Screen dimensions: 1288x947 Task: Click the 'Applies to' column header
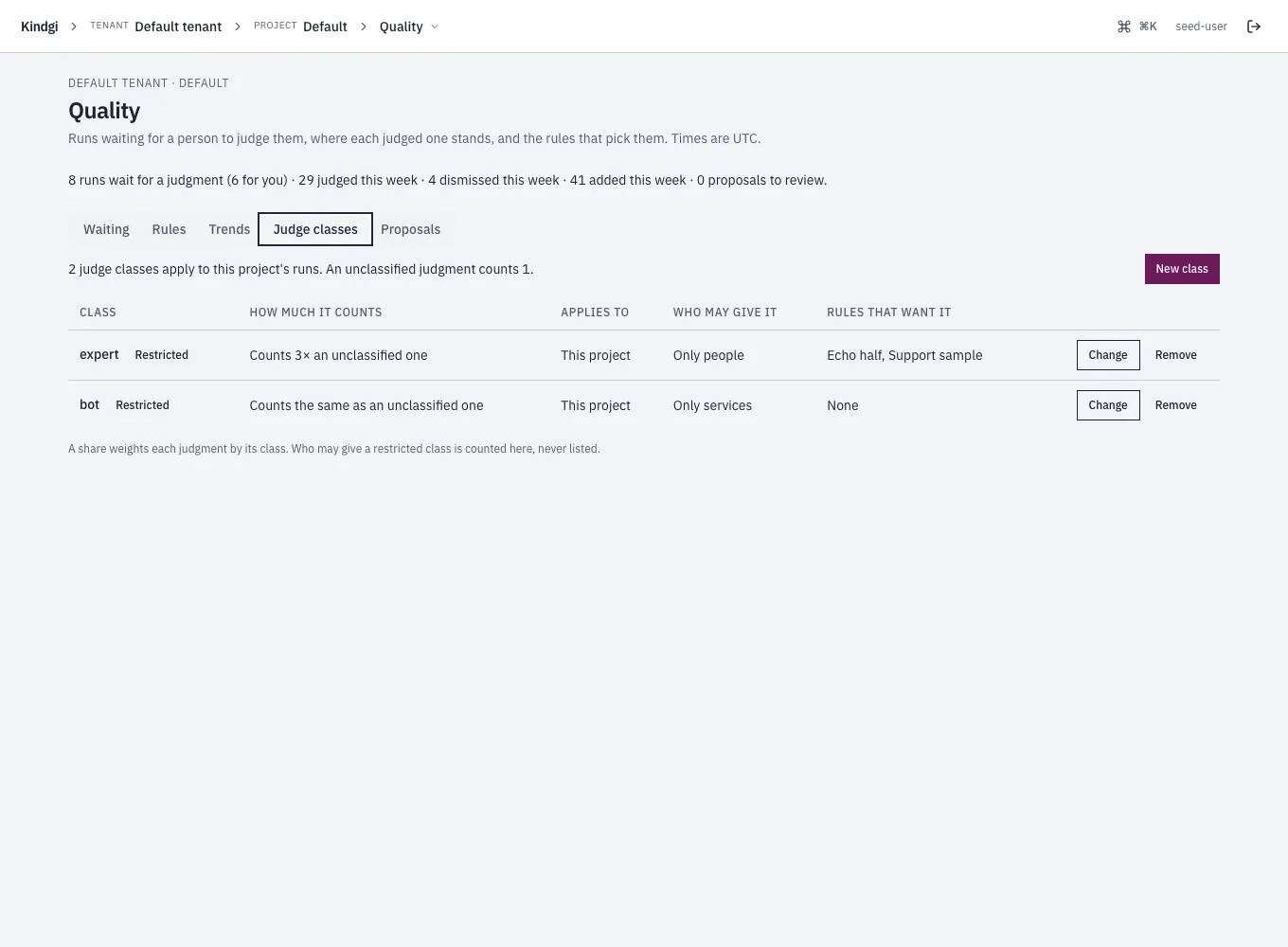[595, 312]
